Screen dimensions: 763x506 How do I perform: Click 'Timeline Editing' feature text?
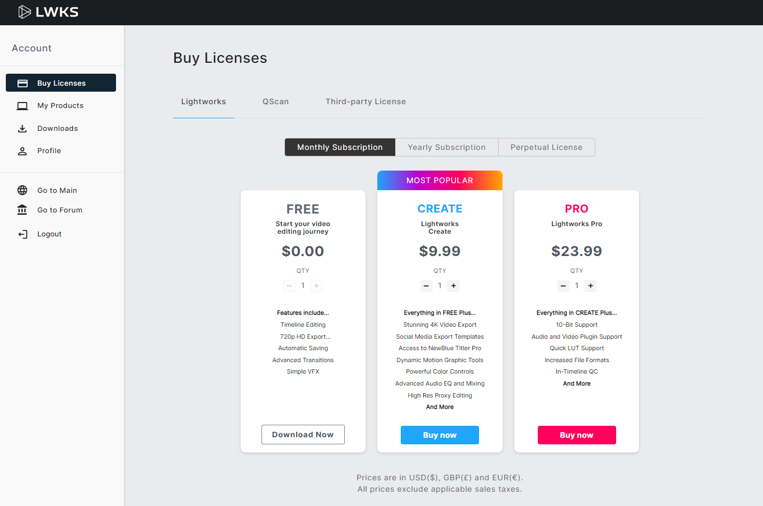303,325
